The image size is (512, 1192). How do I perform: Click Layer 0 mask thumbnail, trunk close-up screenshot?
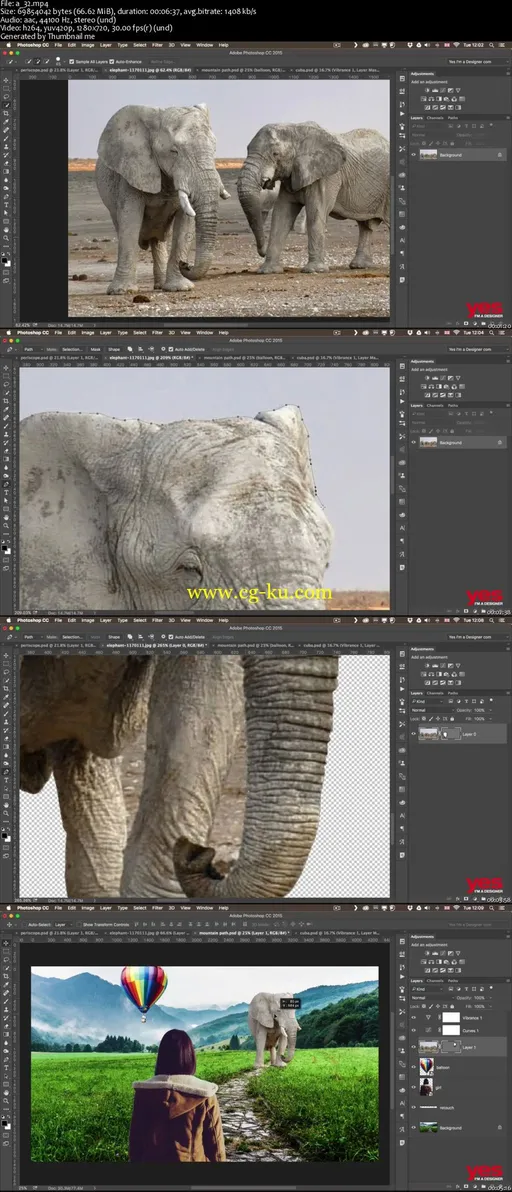[451, 734]
